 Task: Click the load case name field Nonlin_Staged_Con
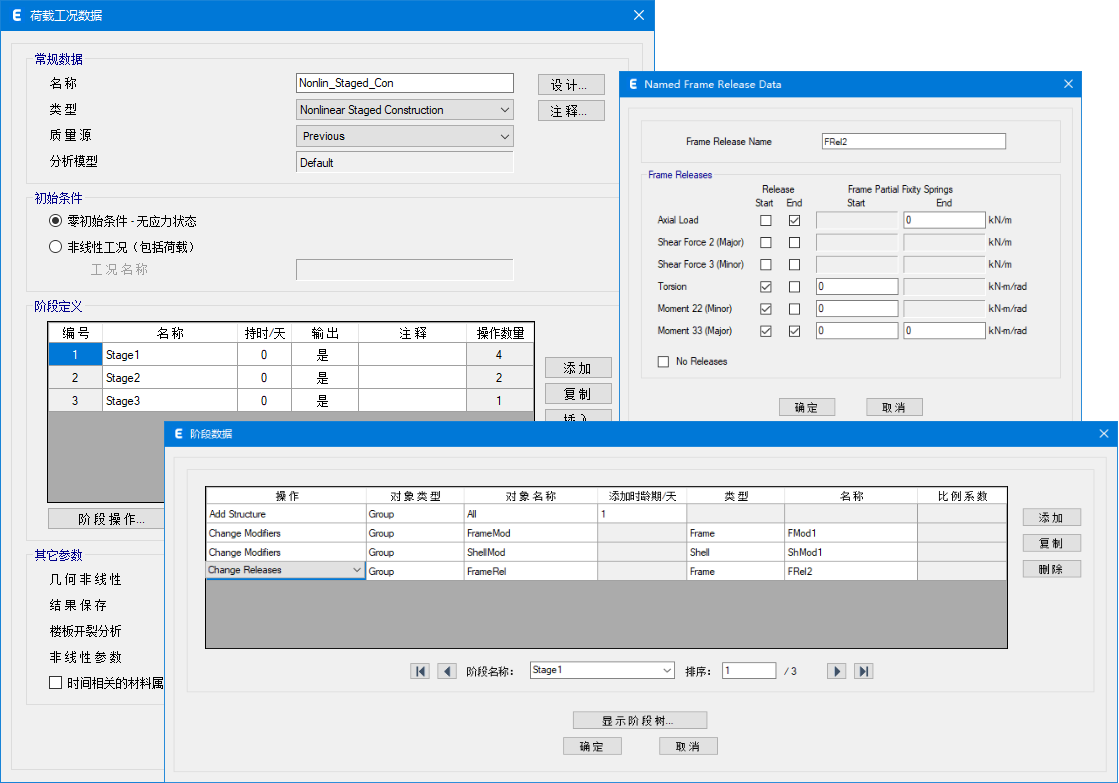tap(405, 83)
